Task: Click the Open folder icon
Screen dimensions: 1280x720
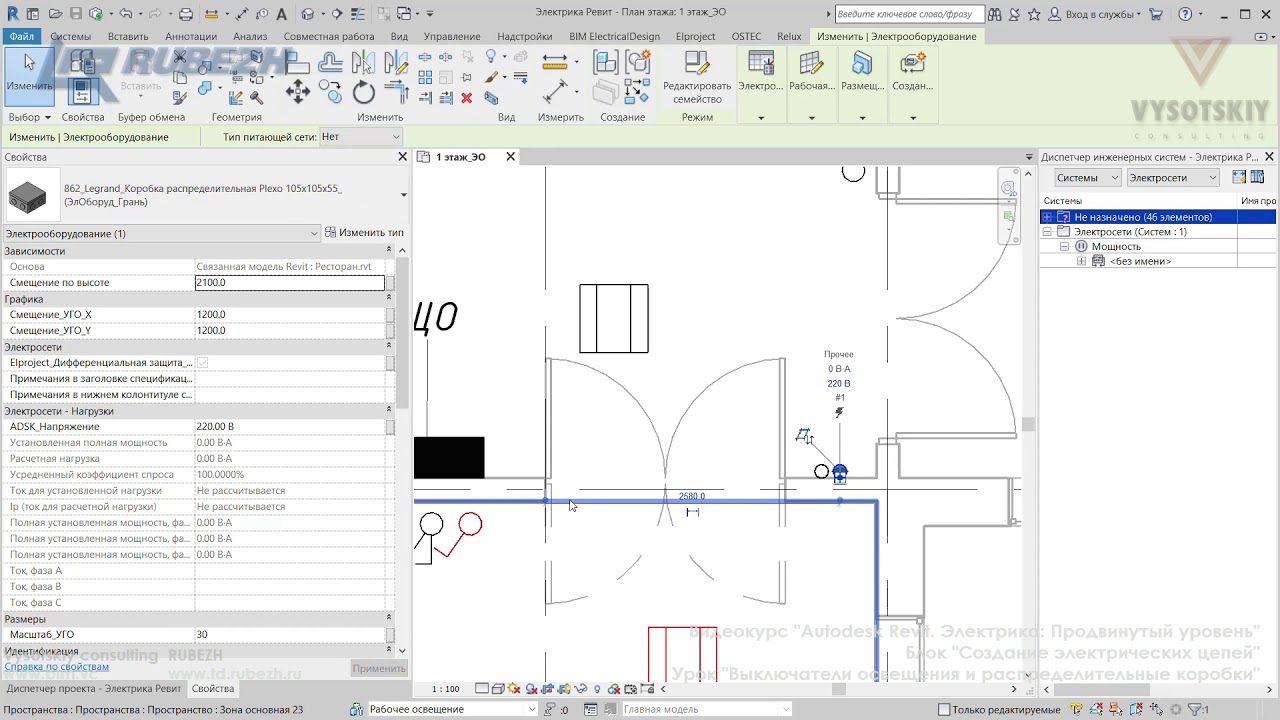Action: [x=56, y=14]
